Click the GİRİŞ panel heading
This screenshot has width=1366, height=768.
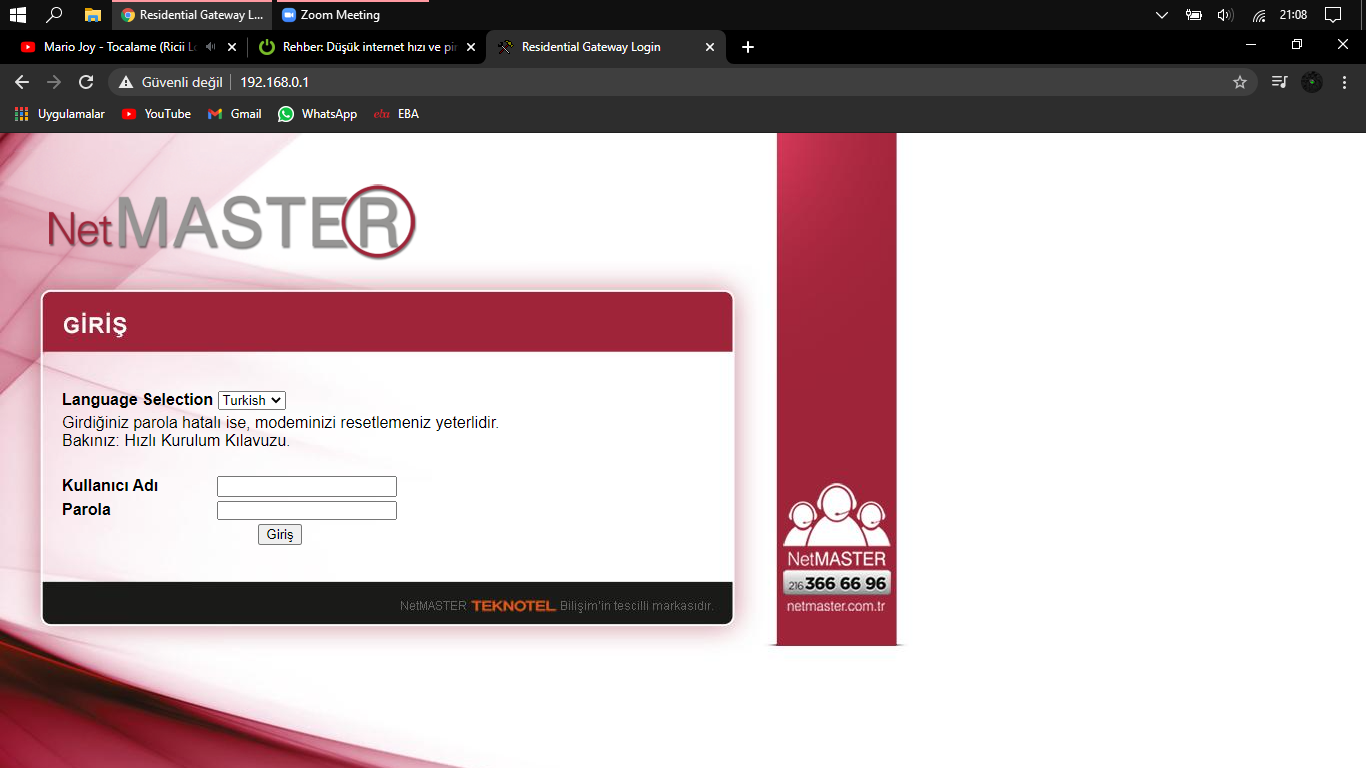(95, 326)
